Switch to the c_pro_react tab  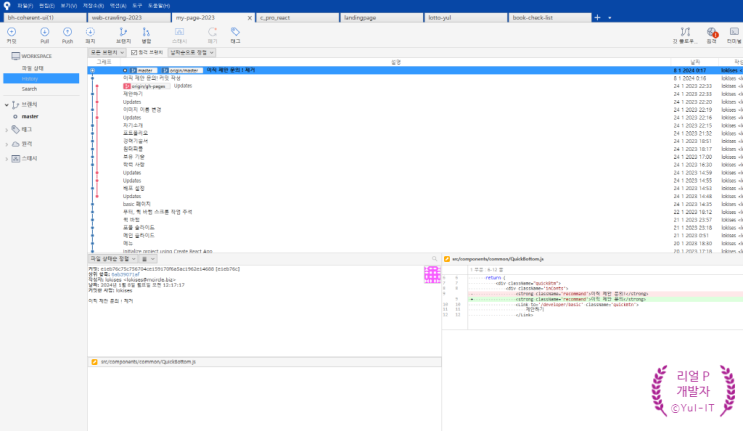(298, 18)
